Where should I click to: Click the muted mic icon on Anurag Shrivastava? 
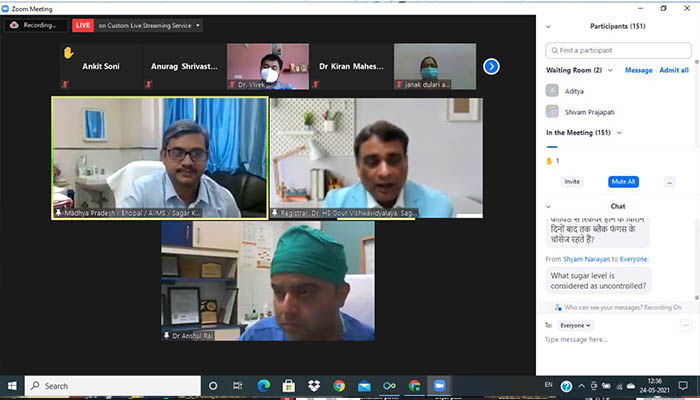148,84
